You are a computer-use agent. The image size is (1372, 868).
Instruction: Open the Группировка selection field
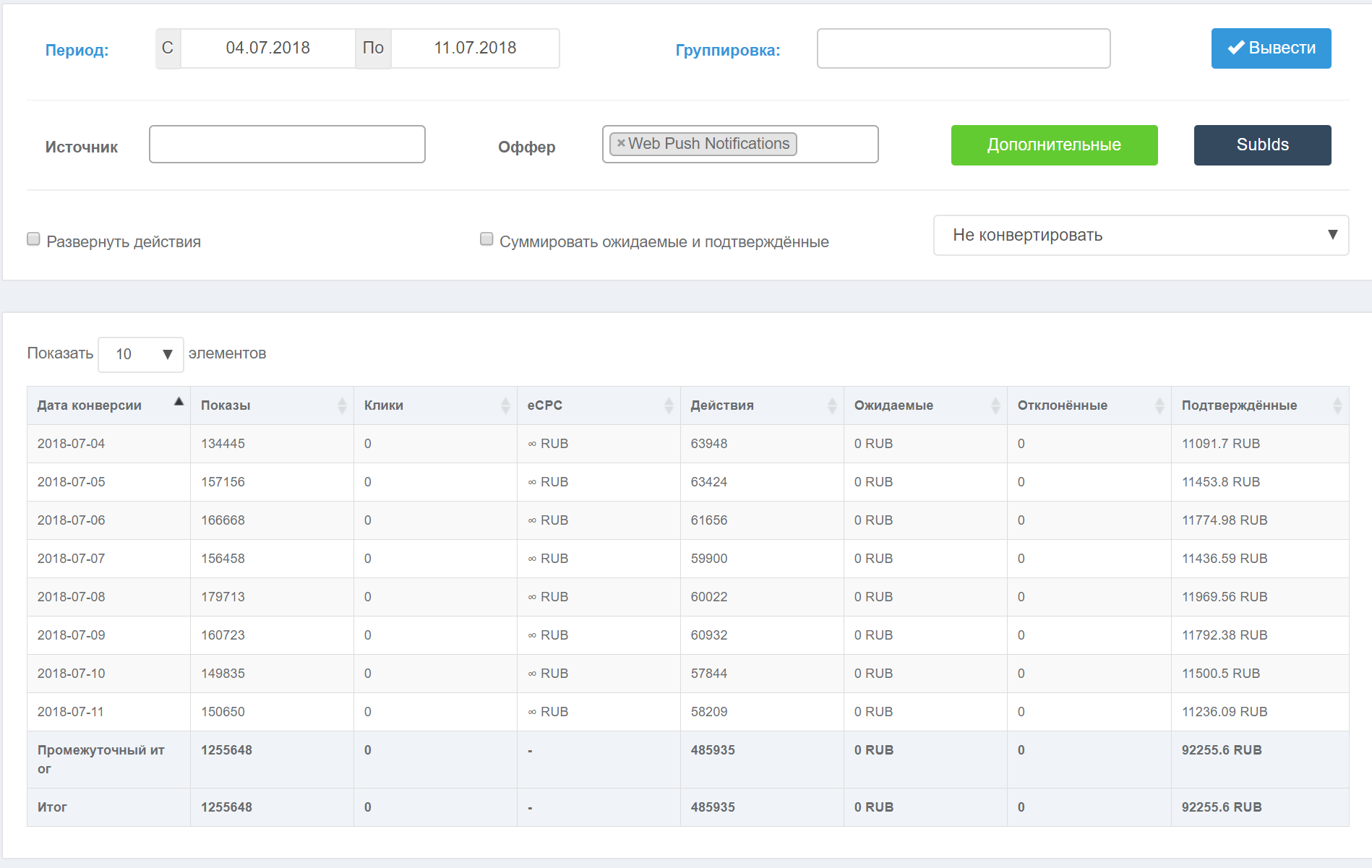963,48
